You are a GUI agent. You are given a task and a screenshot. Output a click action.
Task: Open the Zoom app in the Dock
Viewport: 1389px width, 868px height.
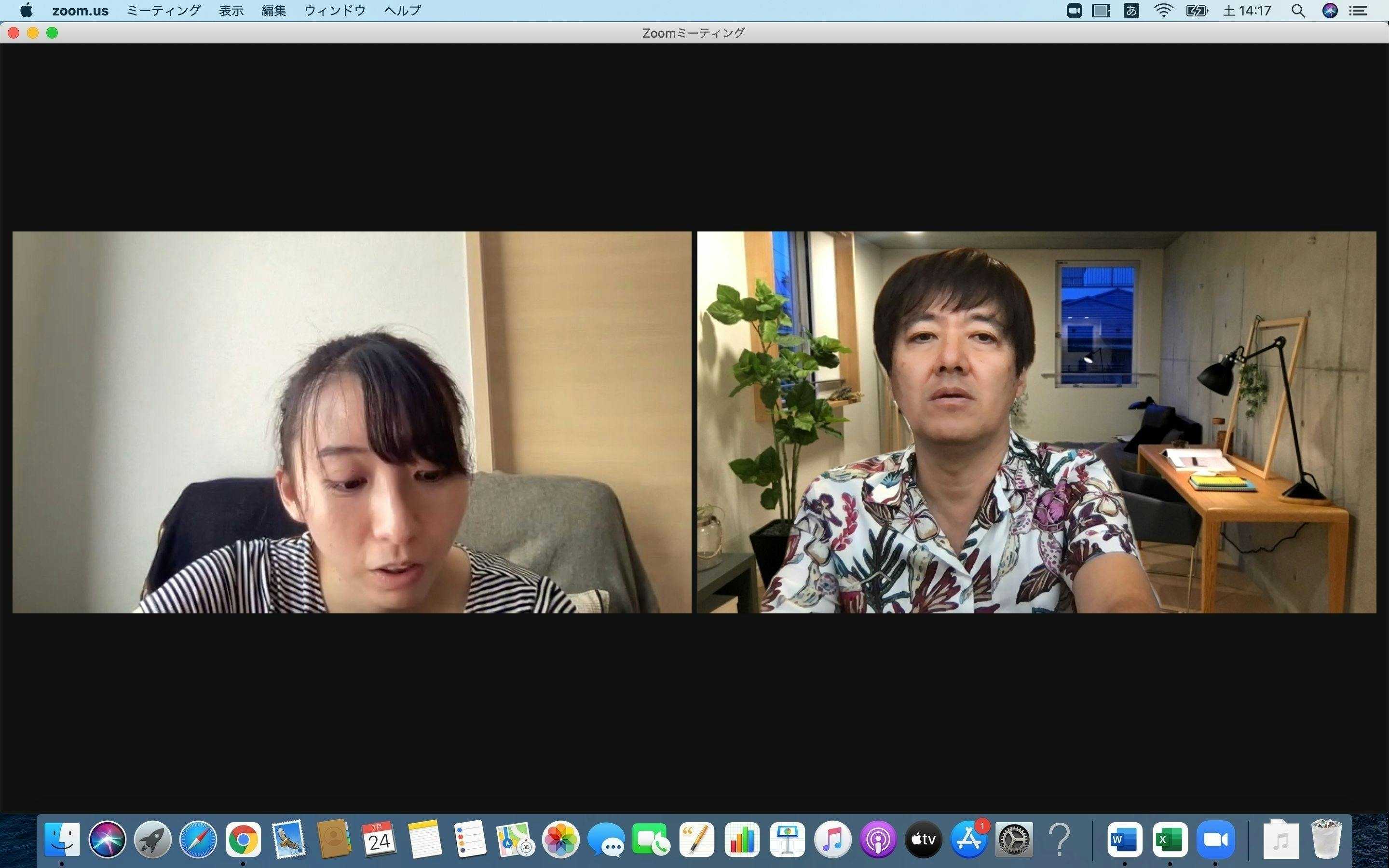click(x=1215, y=839)
